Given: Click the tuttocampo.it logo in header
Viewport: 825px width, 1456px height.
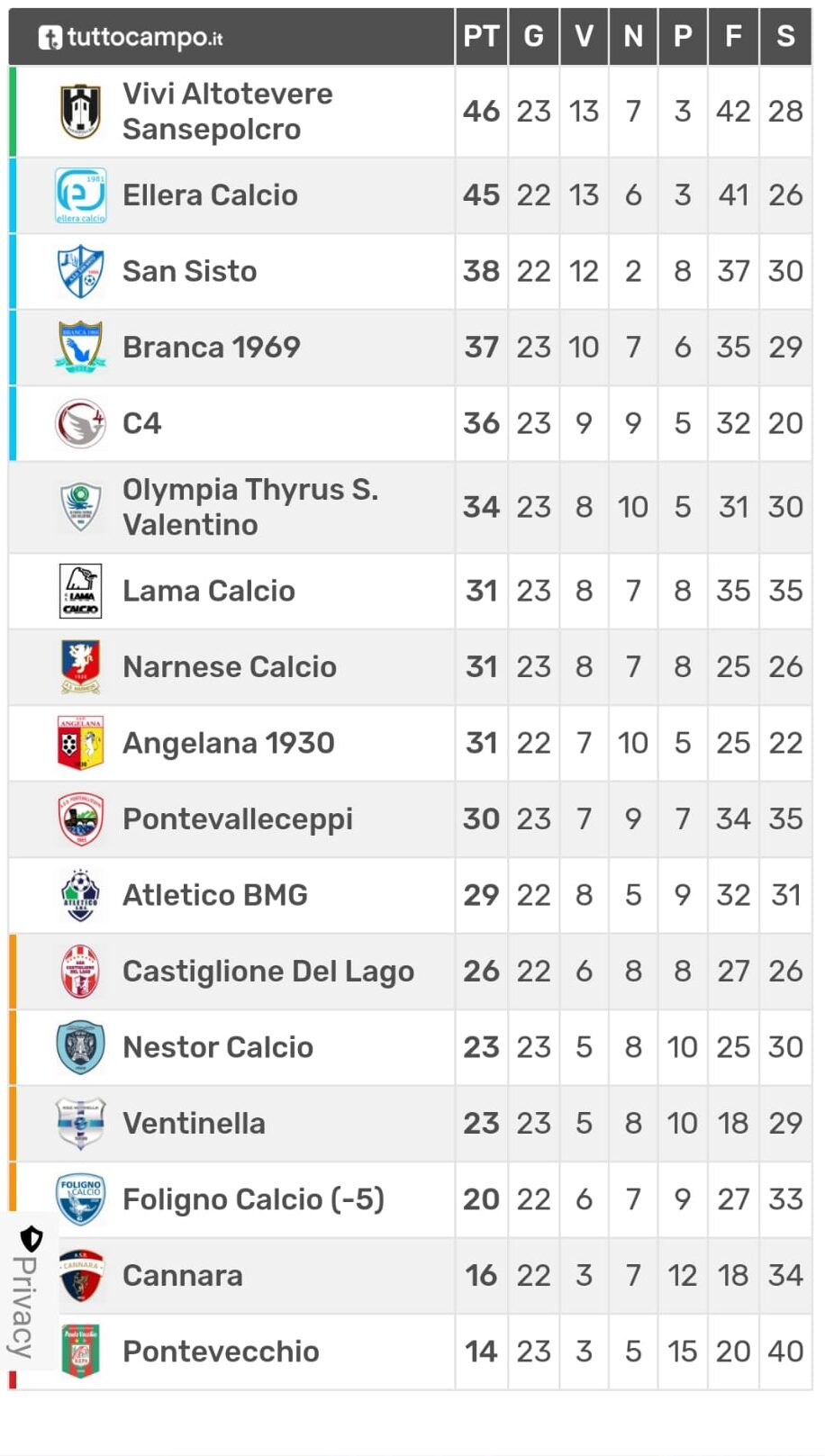Looking at the screenshot, I should (x=131, y=37).
